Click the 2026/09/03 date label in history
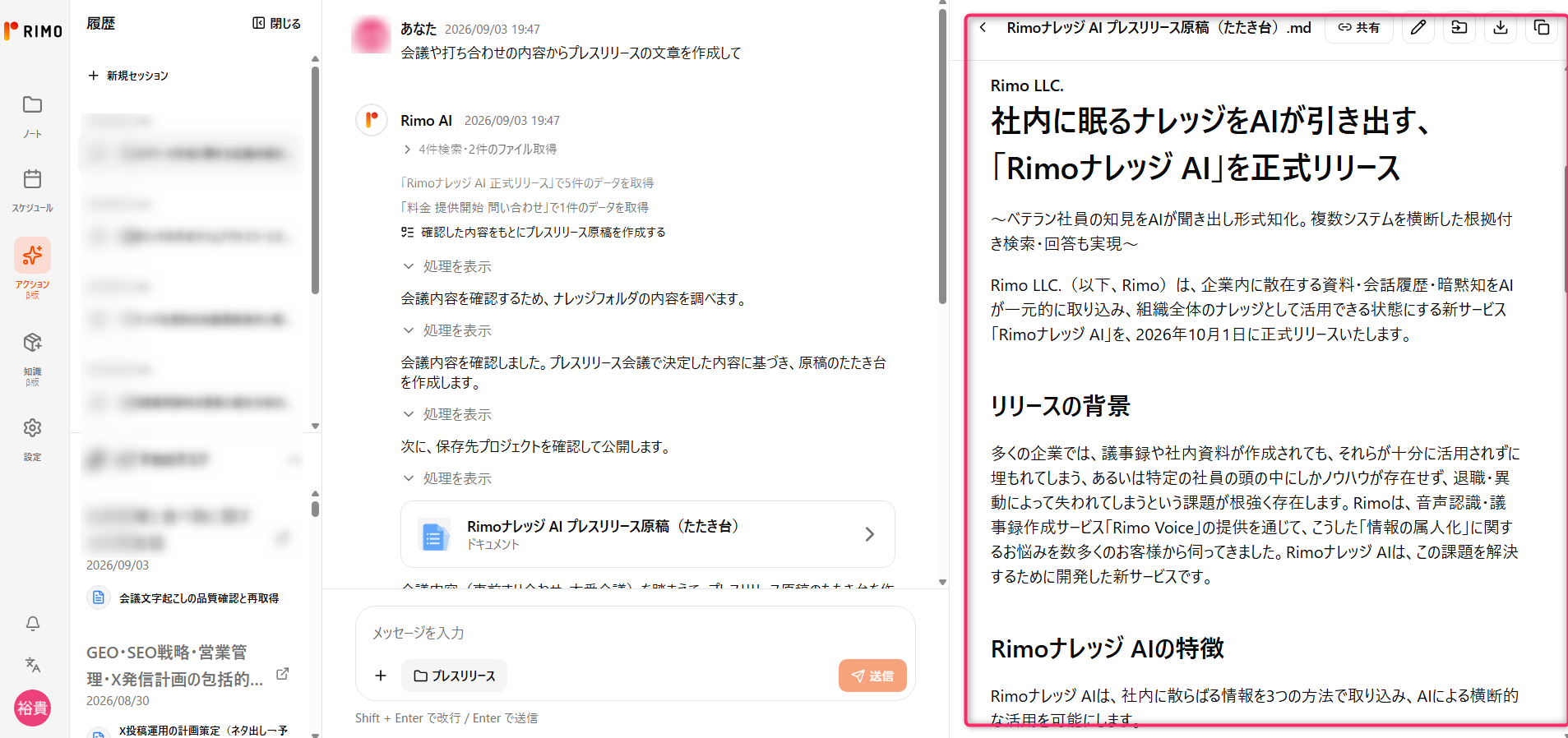 pyautogui.click(x=118, y=565)
